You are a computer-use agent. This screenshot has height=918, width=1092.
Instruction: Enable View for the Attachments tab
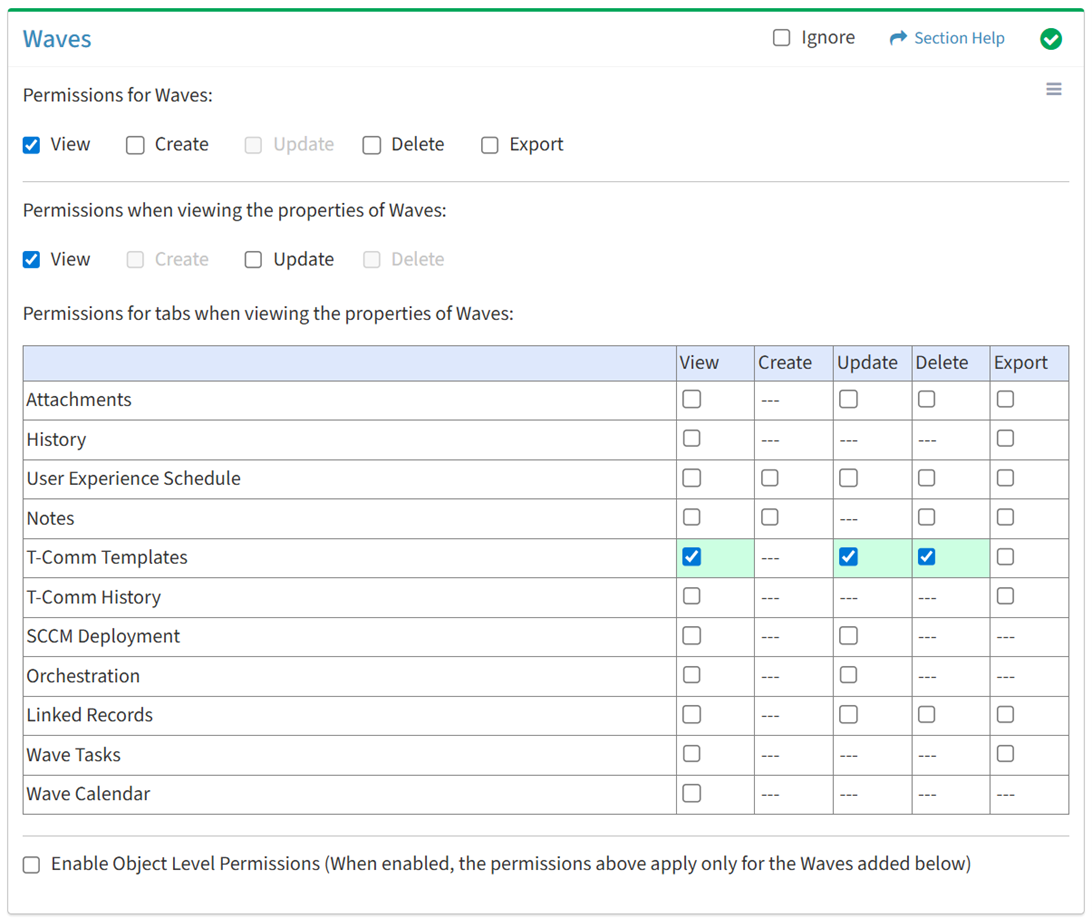click(691, 399)
